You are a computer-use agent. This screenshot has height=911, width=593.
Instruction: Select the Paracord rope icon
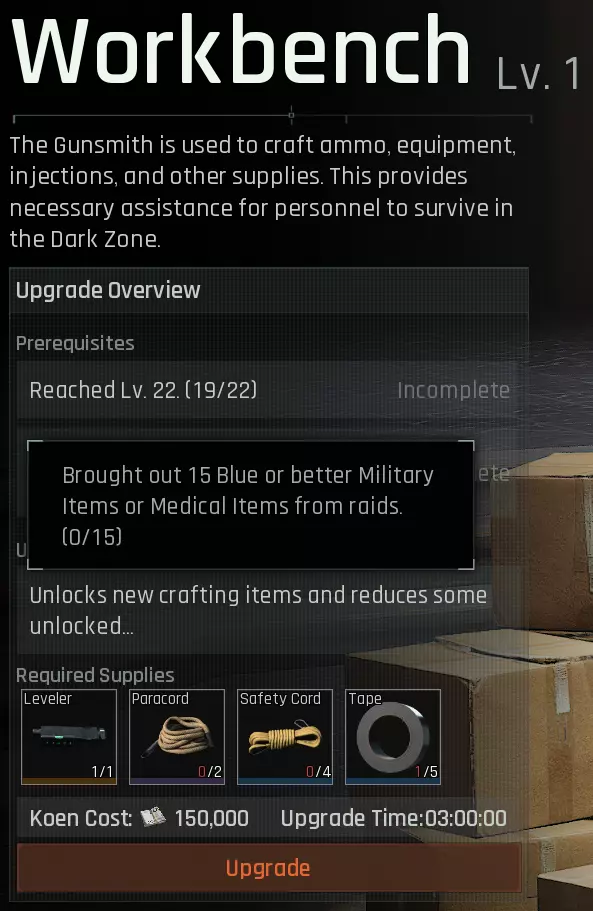point(177,737)
